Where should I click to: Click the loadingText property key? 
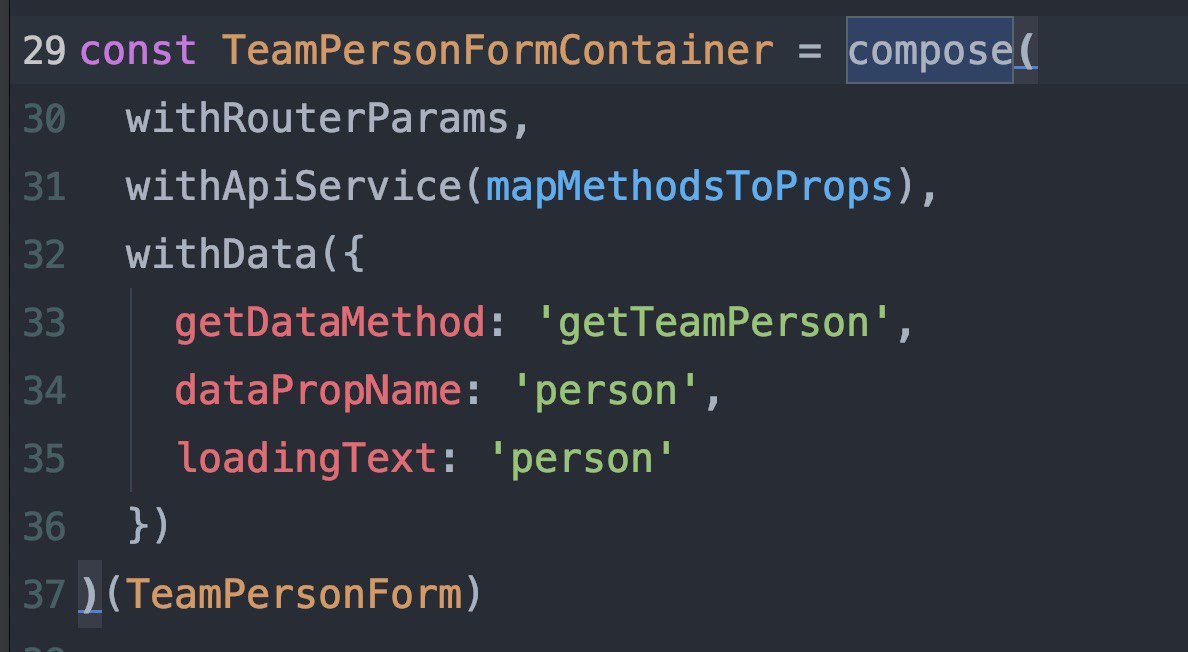pyautogui.click(x=305, y=459)
